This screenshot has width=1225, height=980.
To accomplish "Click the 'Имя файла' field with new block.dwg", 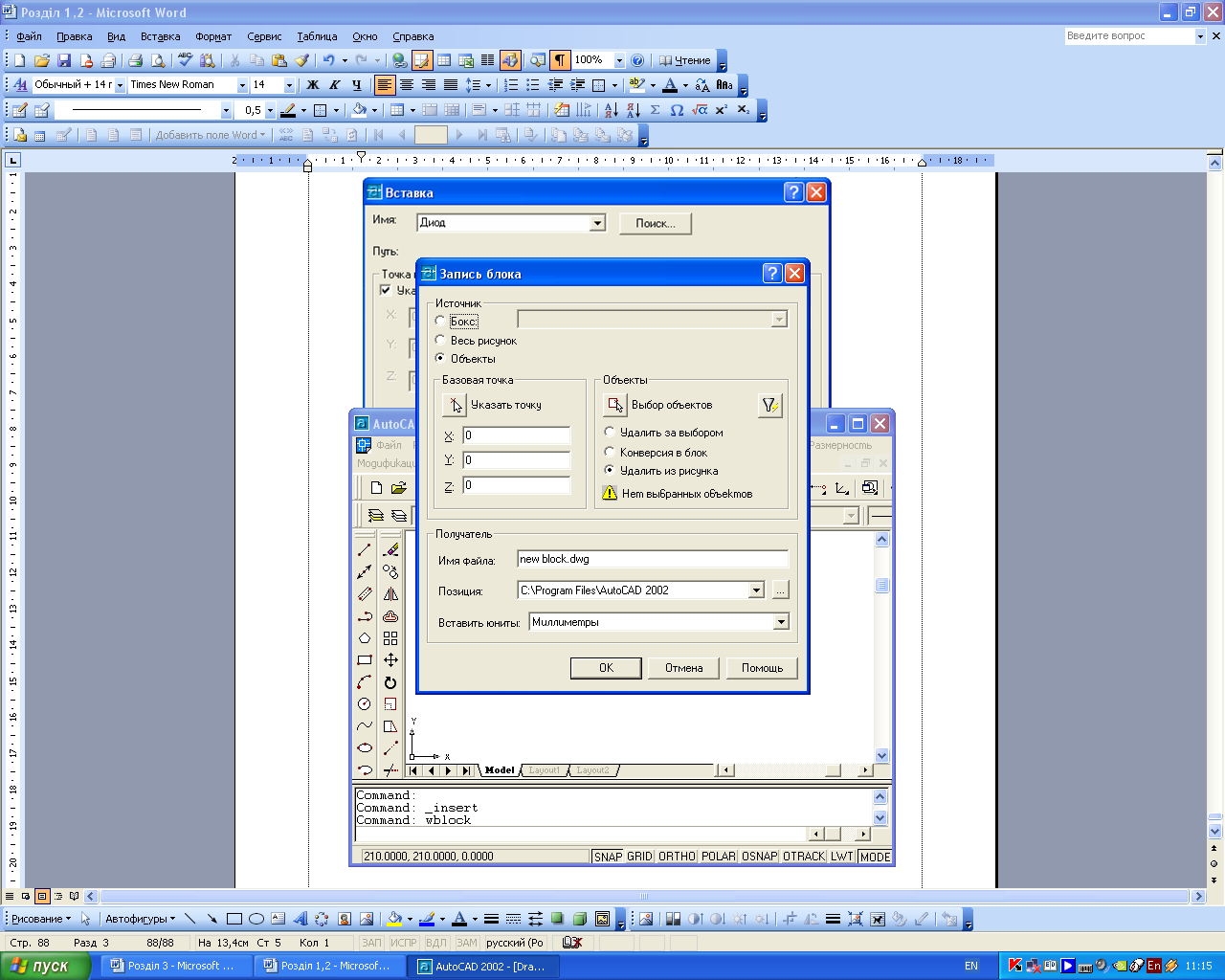I will 653,559.
